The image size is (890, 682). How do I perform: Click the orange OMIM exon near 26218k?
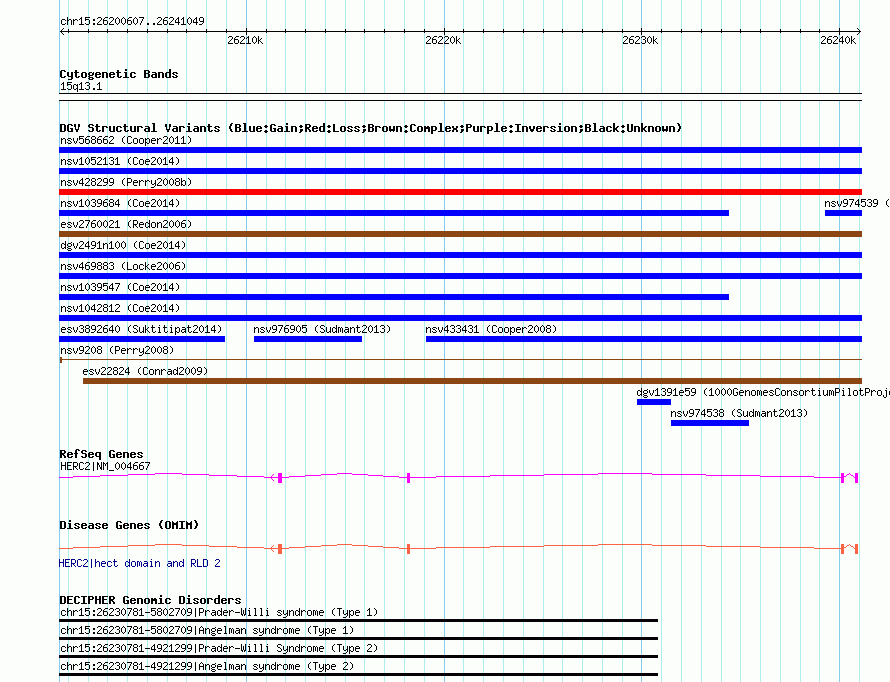(x=409, y=549)
